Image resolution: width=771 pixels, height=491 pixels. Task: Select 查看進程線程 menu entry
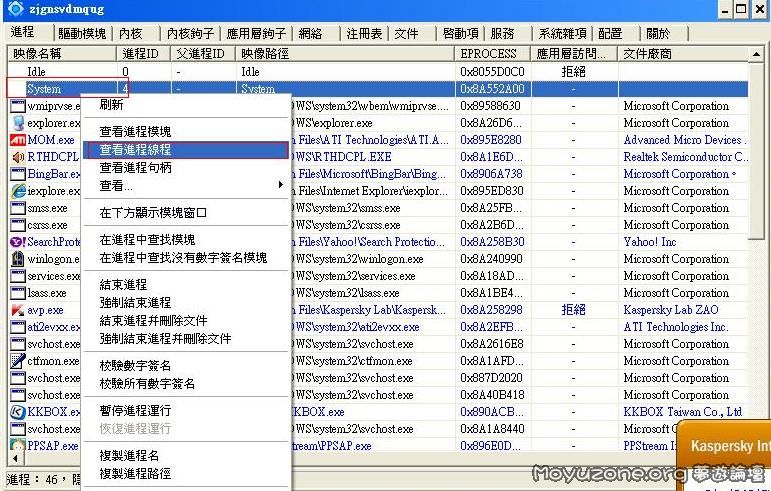click(186, 150)
